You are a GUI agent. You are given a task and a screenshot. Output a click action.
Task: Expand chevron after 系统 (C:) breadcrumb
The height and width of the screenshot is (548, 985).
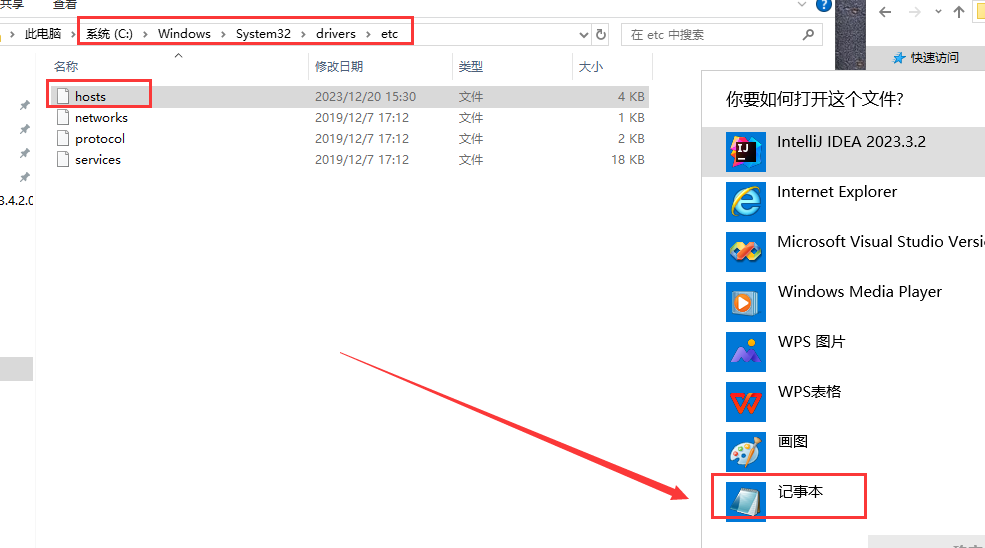coord(145,34)
